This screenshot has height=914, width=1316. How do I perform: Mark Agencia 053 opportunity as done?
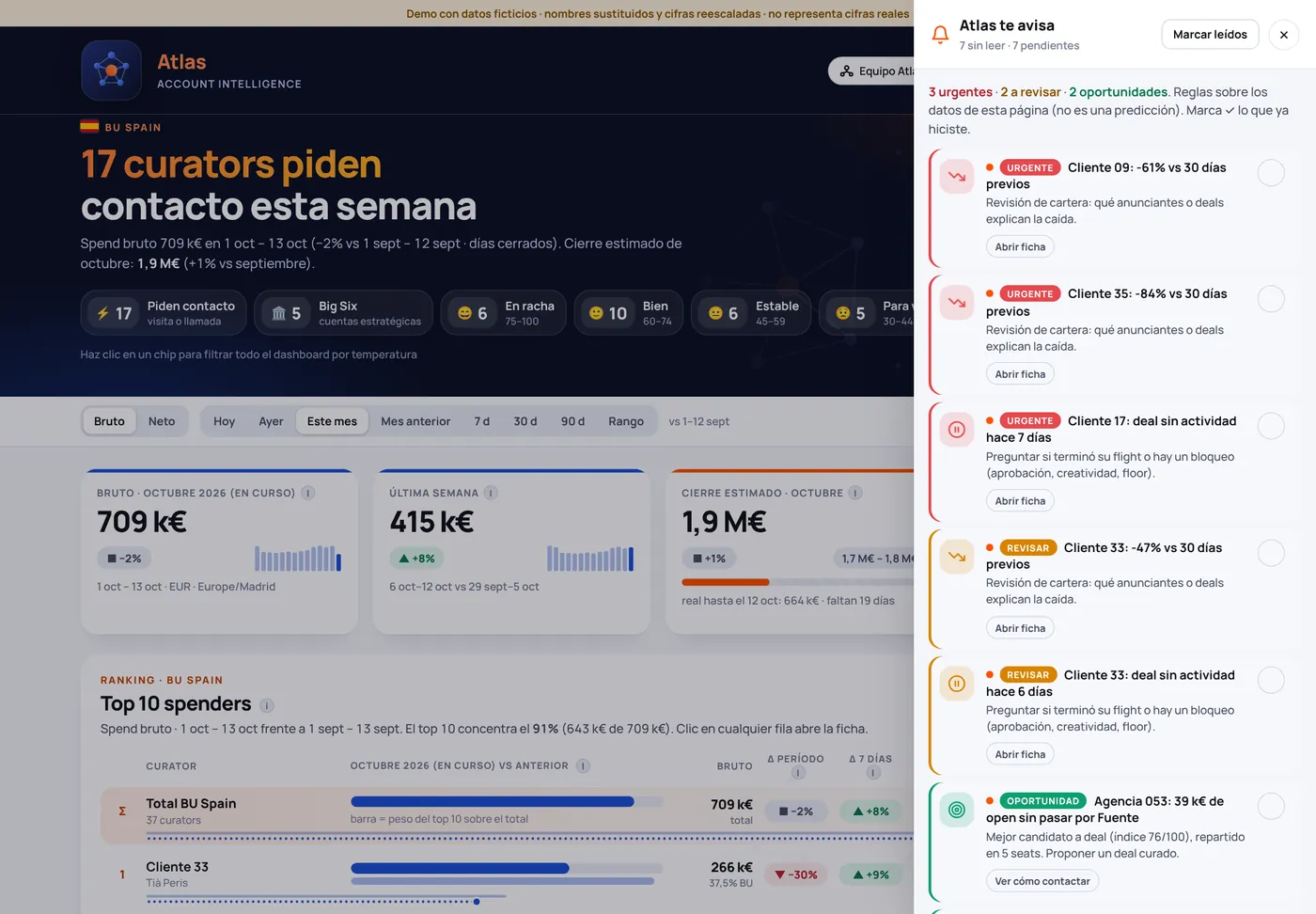click(1271, 806)
